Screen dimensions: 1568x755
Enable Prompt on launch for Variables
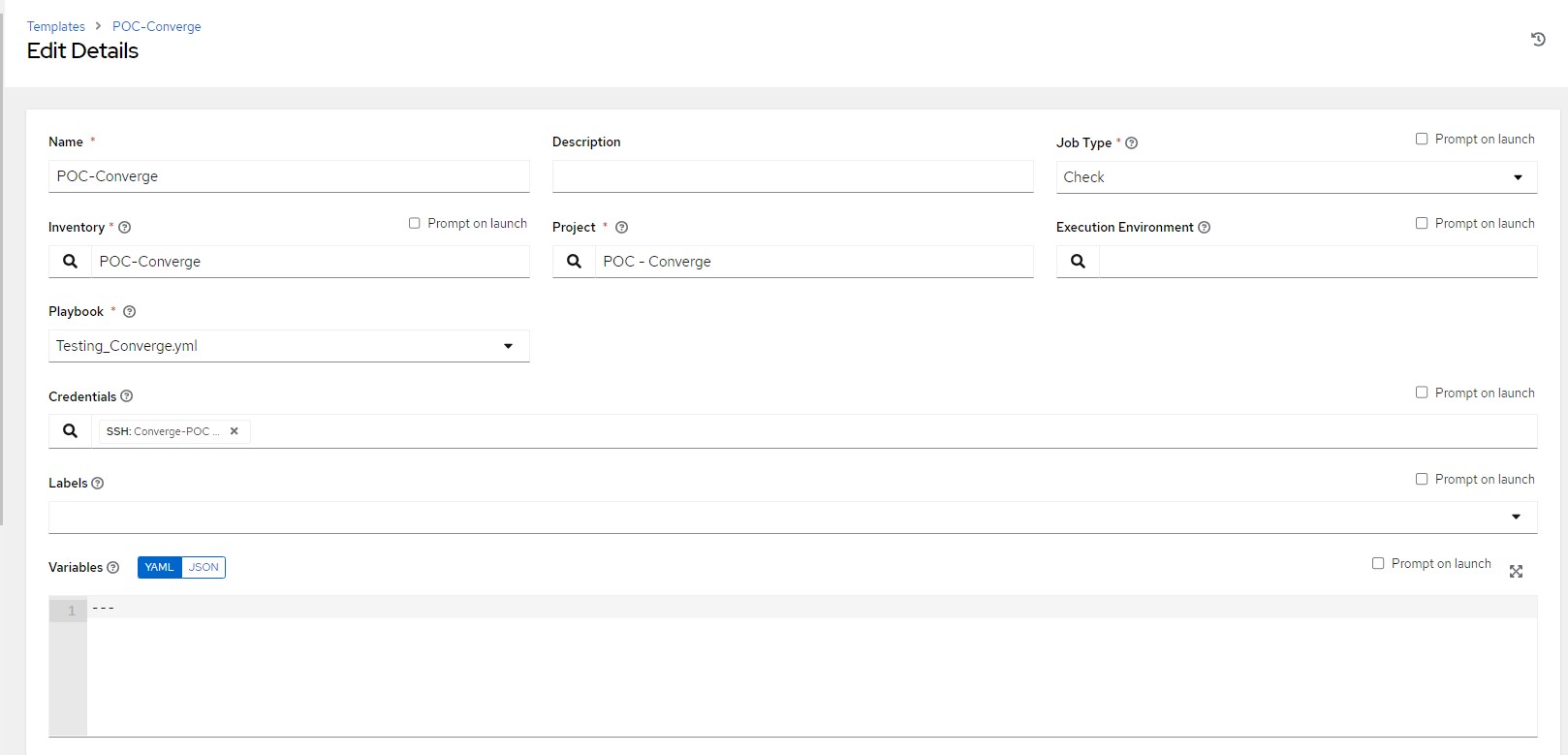tap(1378, 563)
